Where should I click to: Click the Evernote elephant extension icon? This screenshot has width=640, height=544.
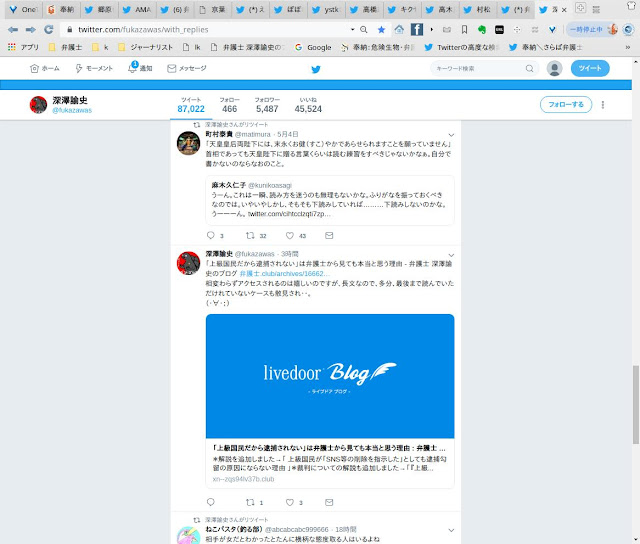pyautogui.click(x=482, y=29)
